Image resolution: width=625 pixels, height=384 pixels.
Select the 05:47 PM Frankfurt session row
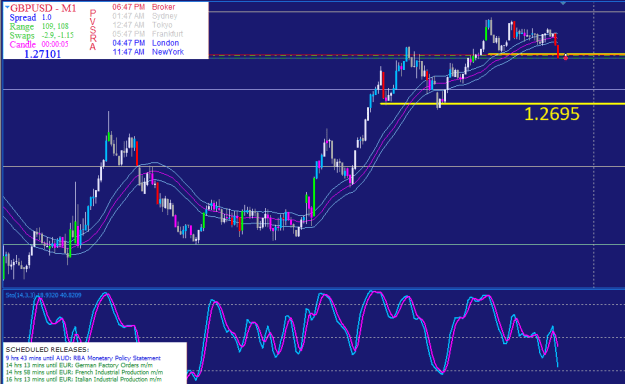148,34
